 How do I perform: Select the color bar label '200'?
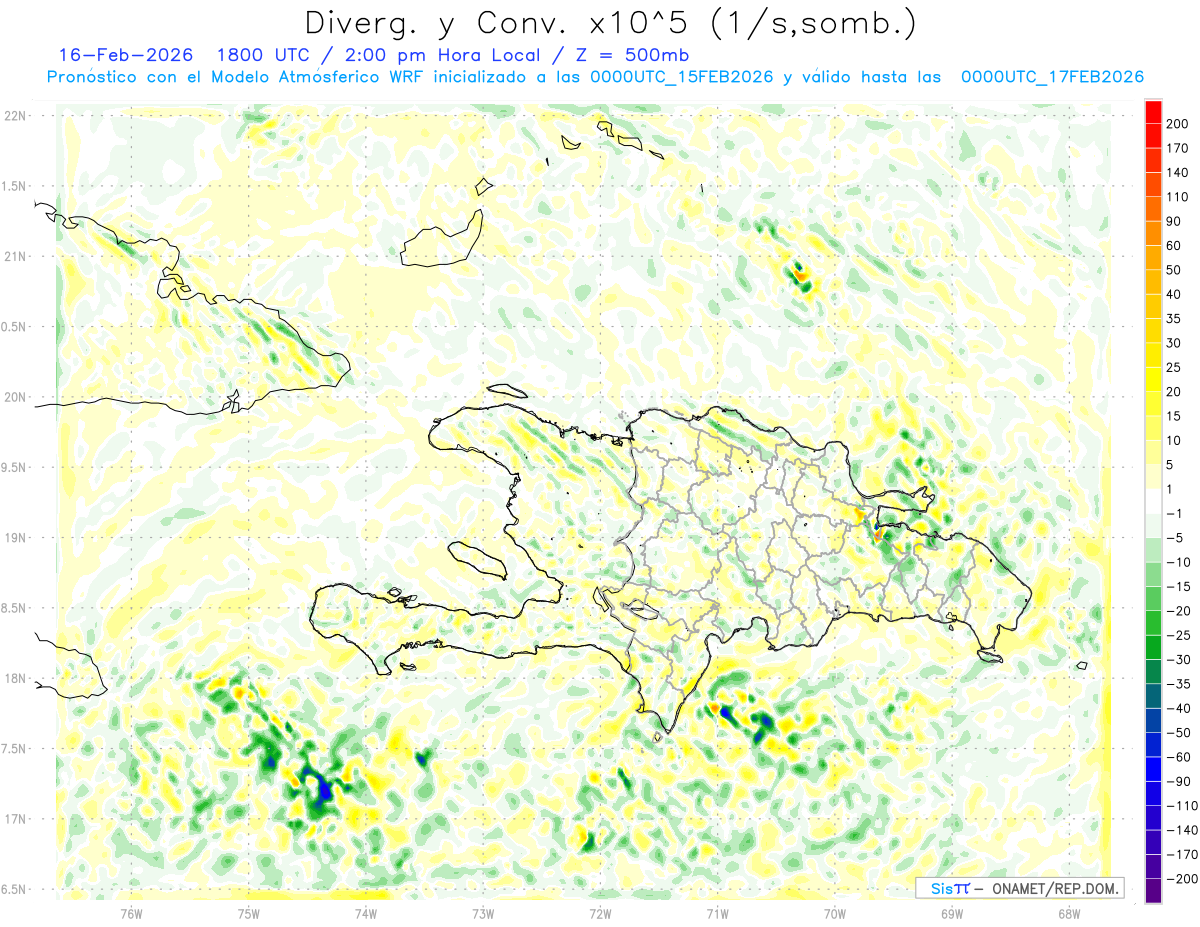tap(1177, 122)
